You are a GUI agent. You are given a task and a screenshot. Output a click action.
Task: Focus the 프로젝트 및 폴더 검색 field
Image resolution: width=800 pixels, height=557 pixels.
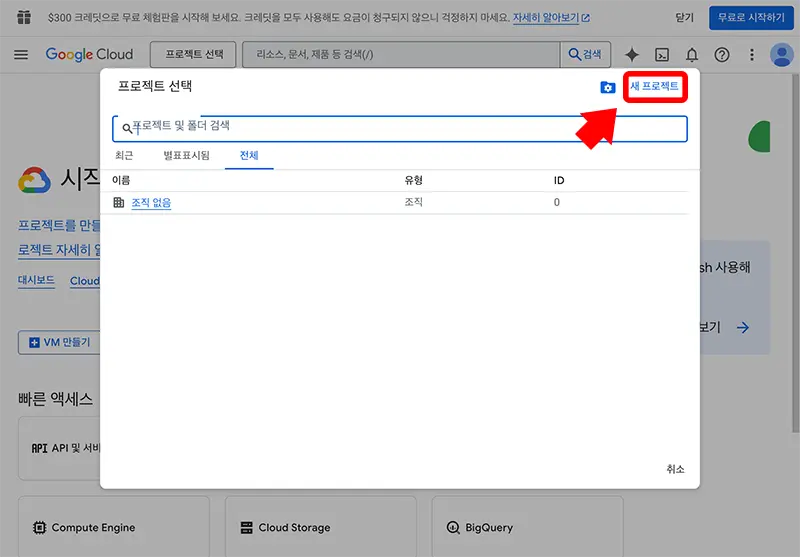[400, 129]
